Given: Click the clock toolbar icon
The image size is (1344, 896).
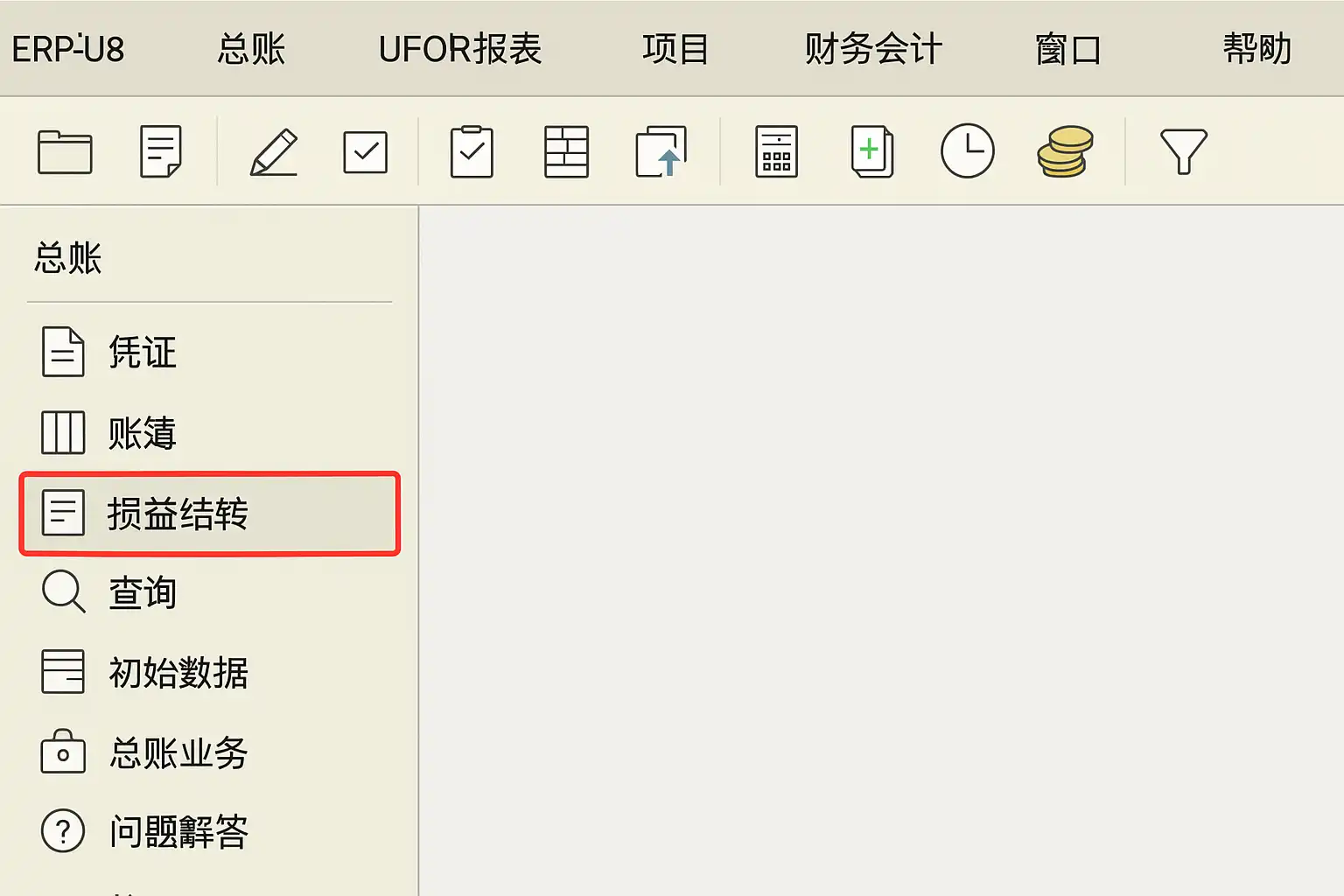Looking at the screenshot, I should click(x=967, y=151).
